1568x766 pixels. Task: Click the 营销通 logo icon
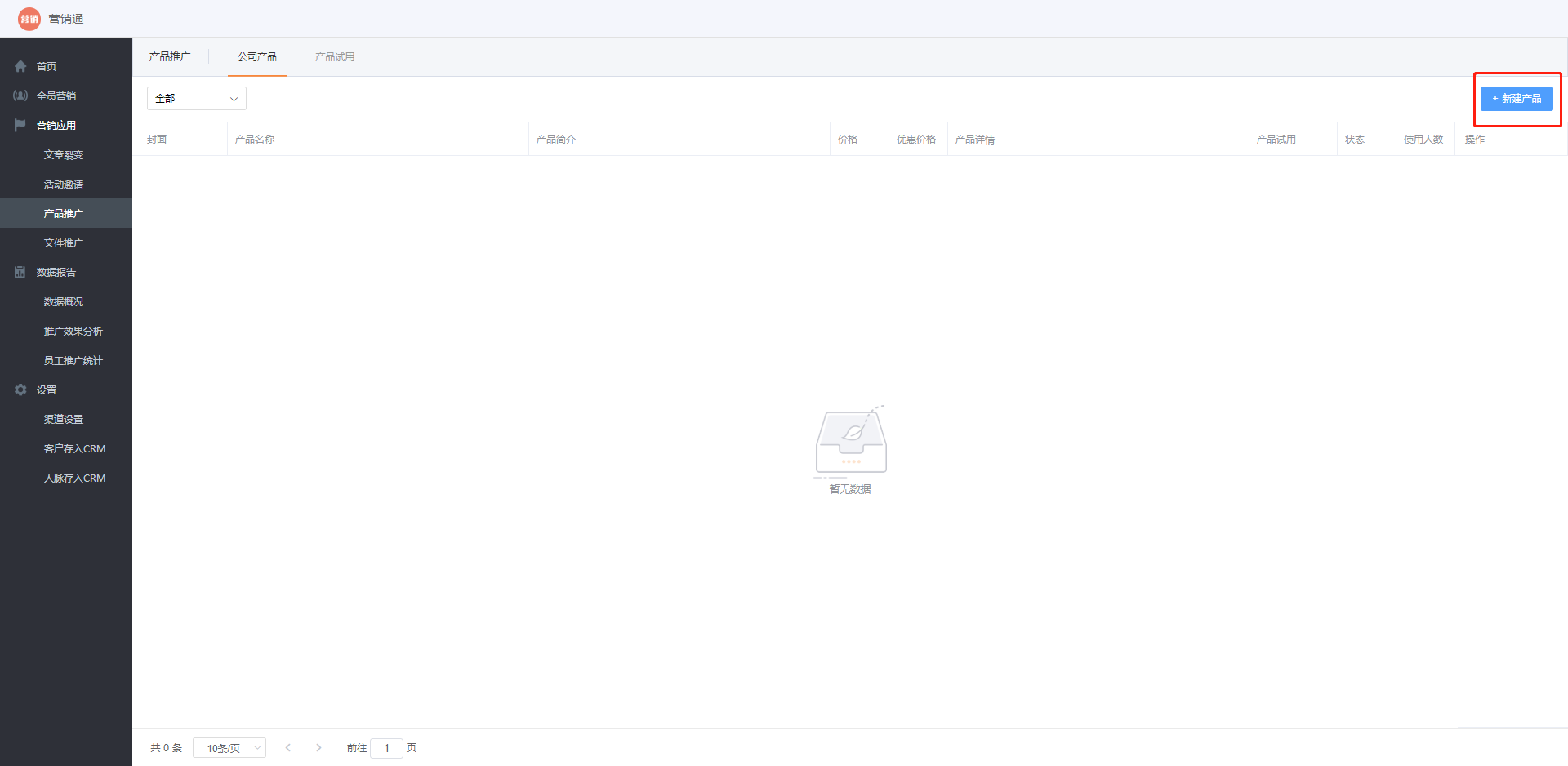(x=29, y=19)
